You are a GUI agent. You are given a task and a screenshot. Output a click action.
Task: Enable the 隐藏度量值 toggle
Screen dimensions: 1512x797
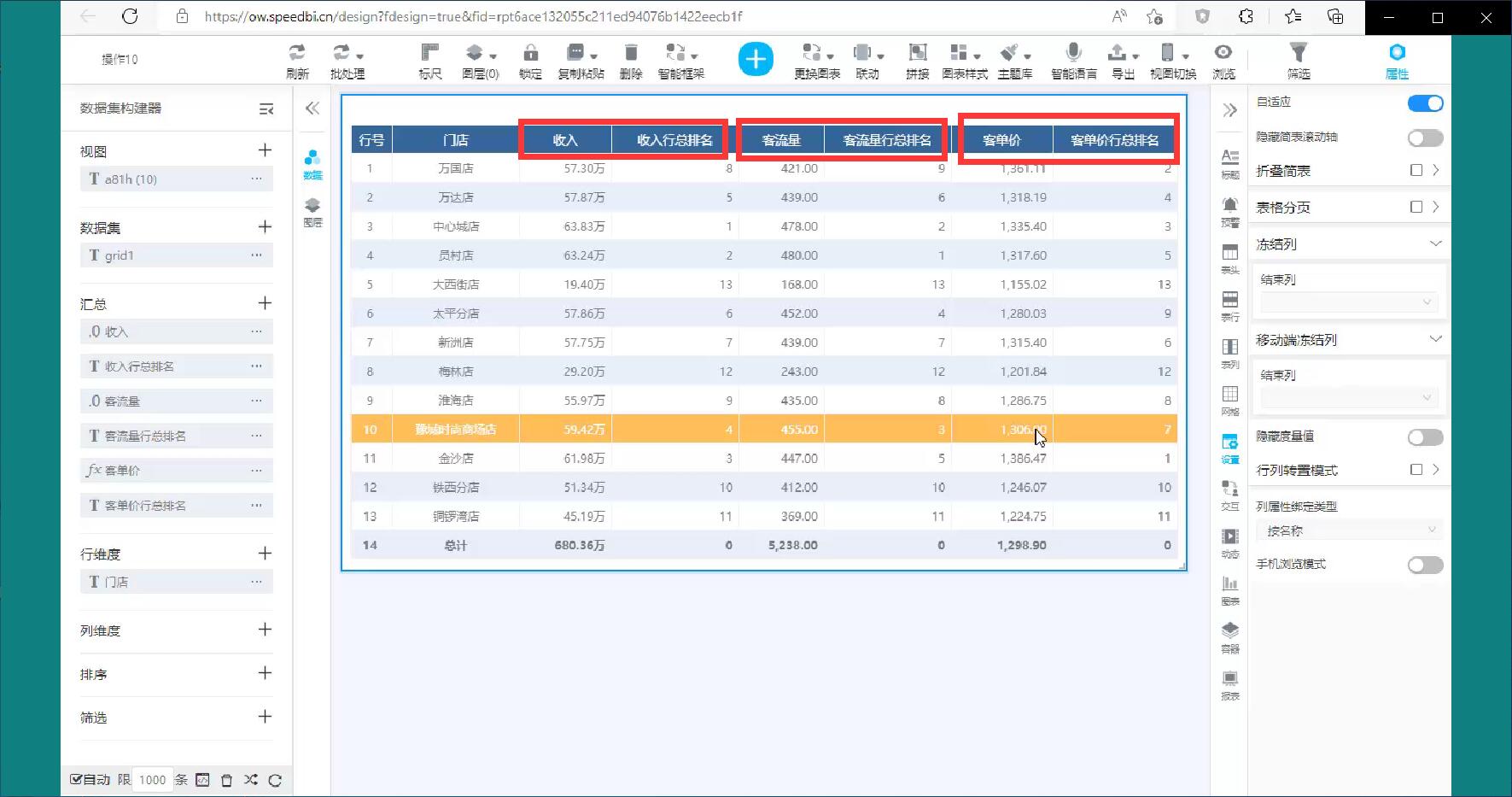point(1425,437)
